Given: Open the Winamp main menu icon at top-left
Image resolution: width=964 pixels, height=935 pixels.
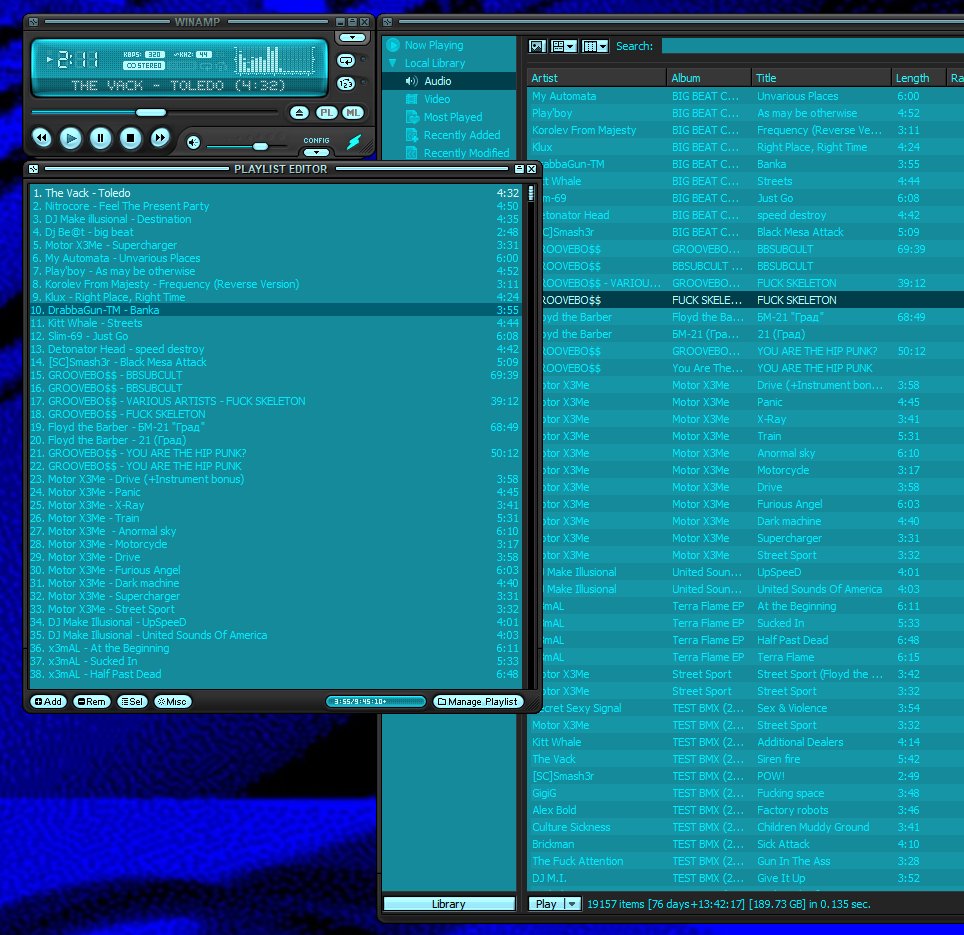Looking at the screenshot, I should [33, 22].
